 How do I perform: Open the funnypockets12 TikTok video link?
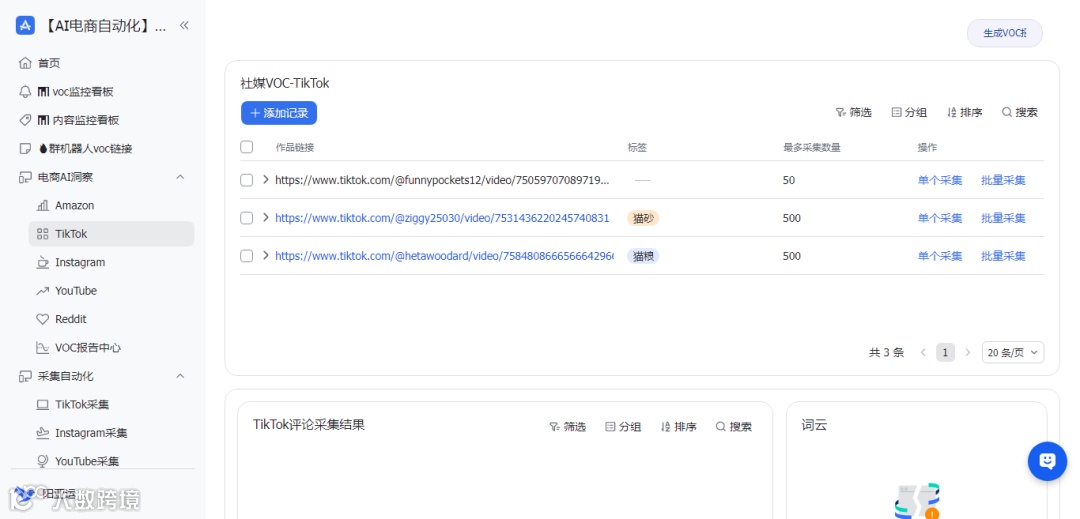(443, 180)
